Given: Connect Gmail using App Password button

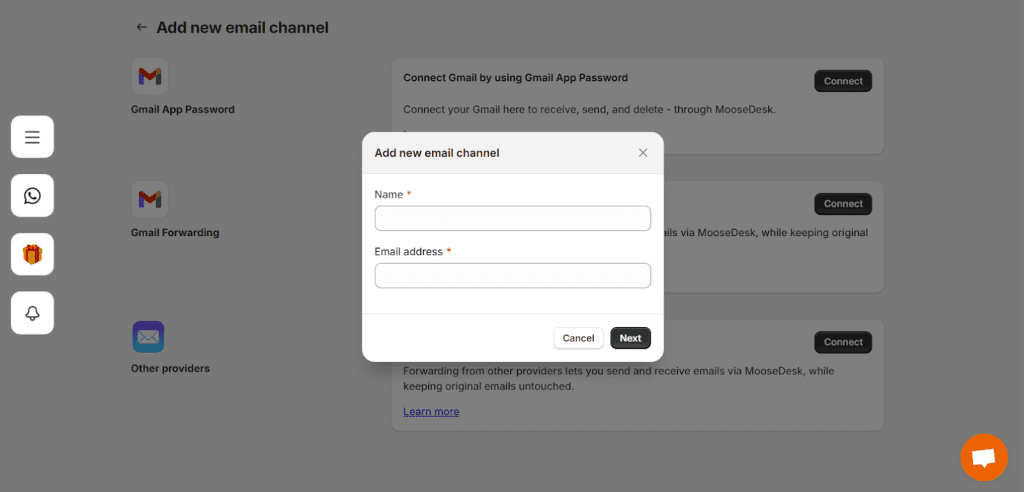Looking at the screenshot, I should pyautogui.click(x=843, y=81).
